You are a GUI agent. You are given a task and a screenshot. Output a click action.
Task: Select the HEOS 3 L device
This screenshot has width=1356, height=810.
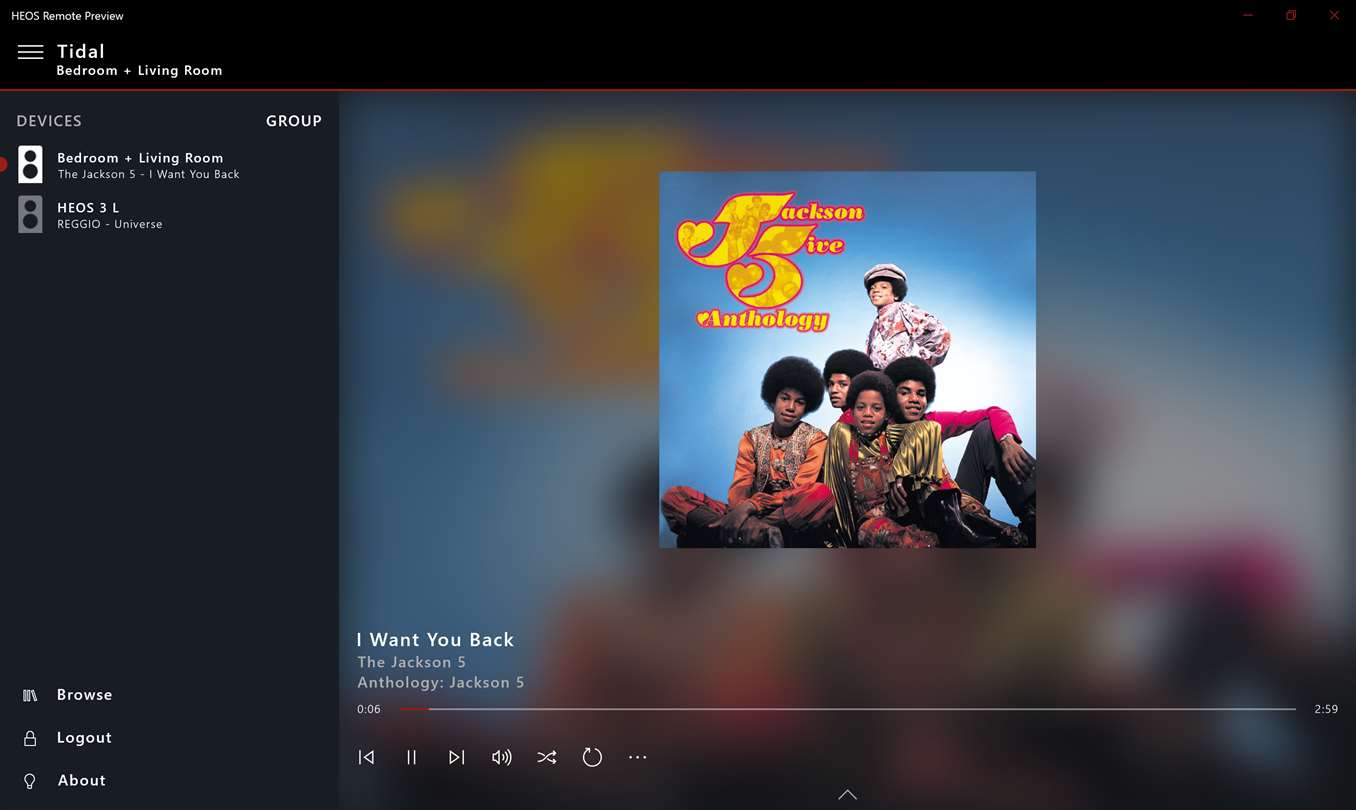pos(170,215)
